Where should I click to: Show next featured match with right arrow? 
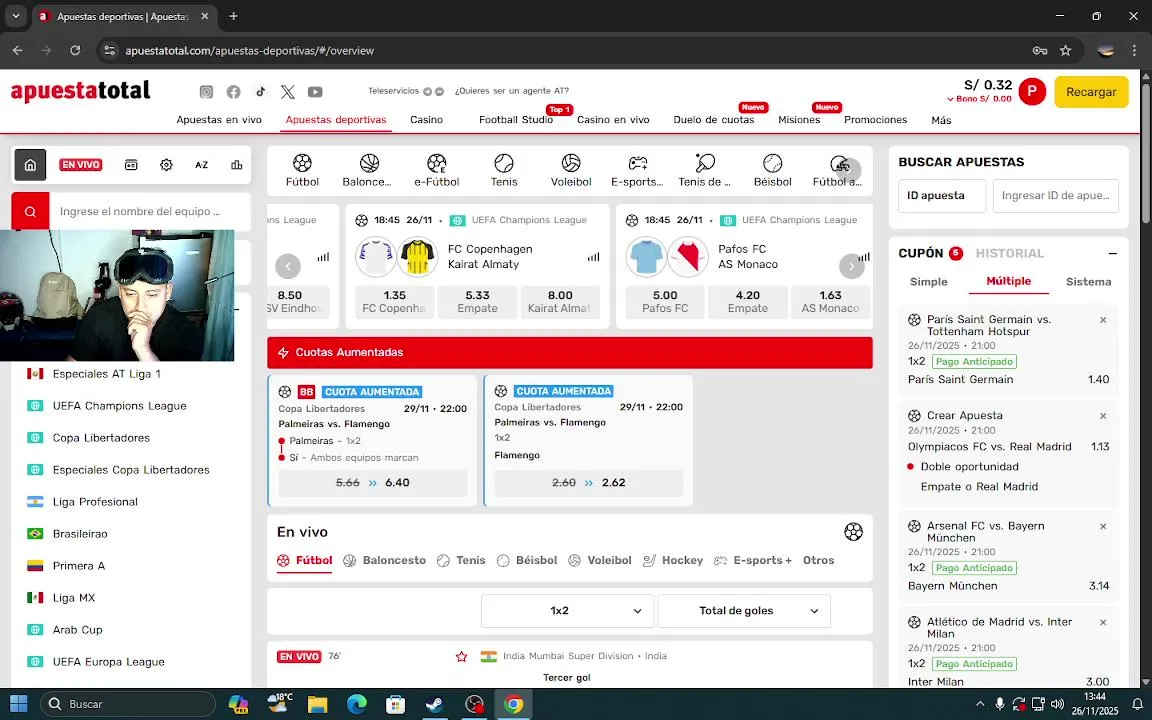(852, 266)
